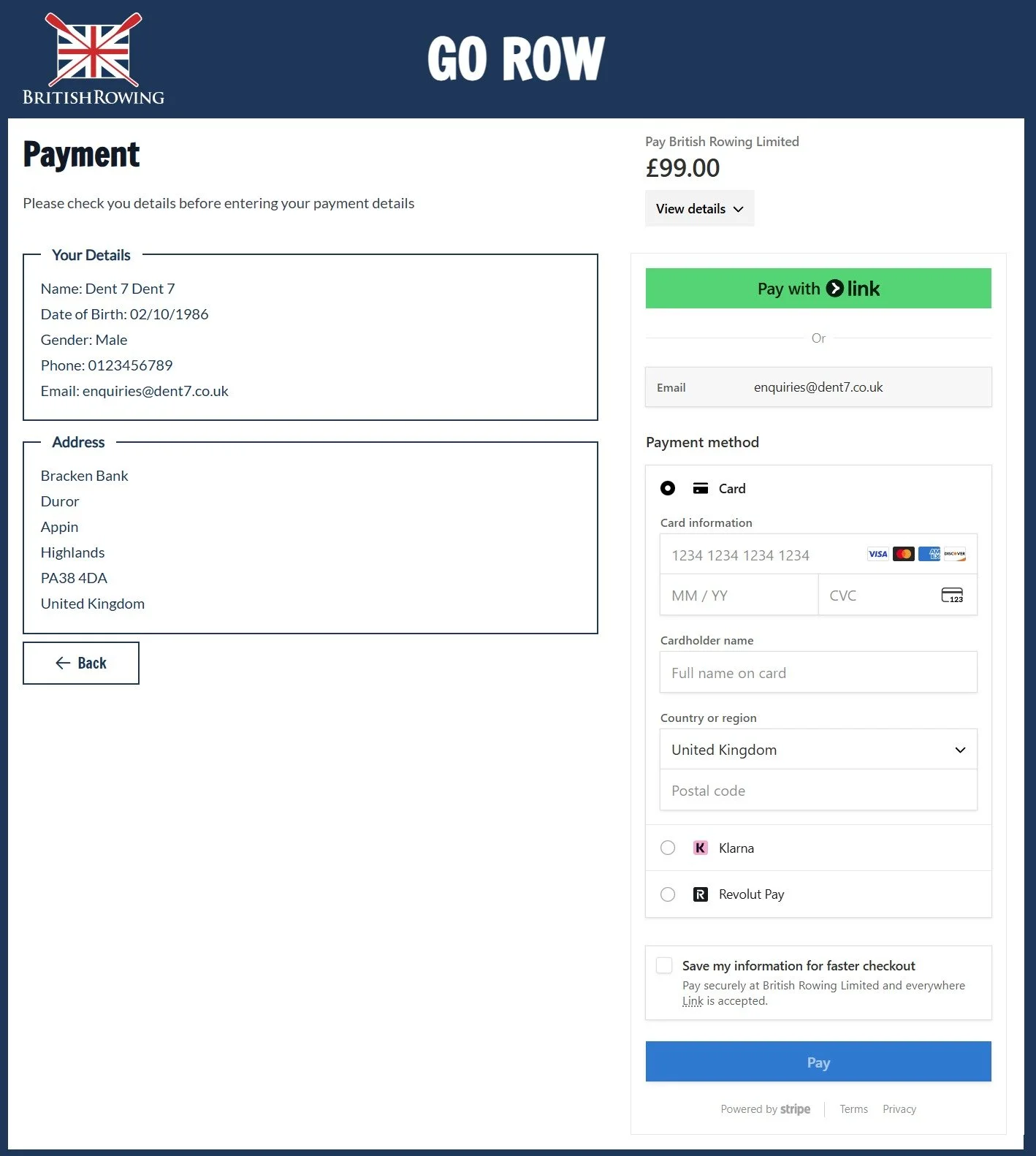This screenshot has height=1156, width=1036.
Task: Click the Back button
Action: (80, 663)
